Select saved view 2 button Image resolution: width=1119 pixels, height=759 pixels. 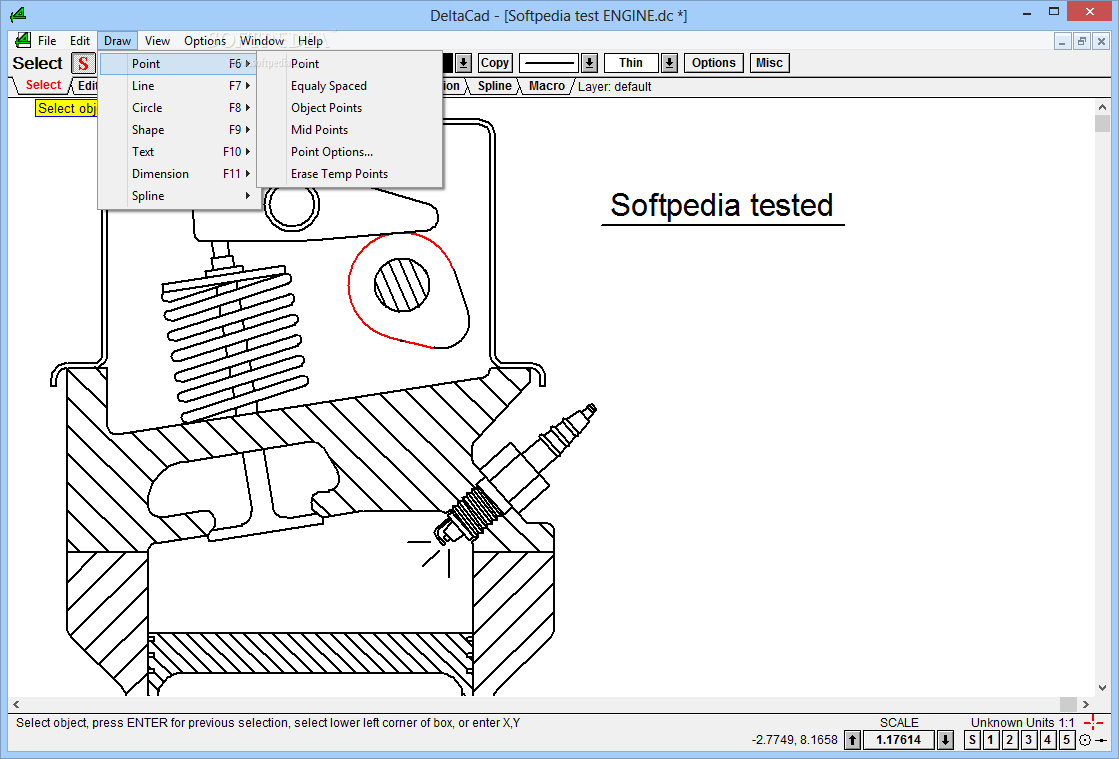tap(1010, 740)
